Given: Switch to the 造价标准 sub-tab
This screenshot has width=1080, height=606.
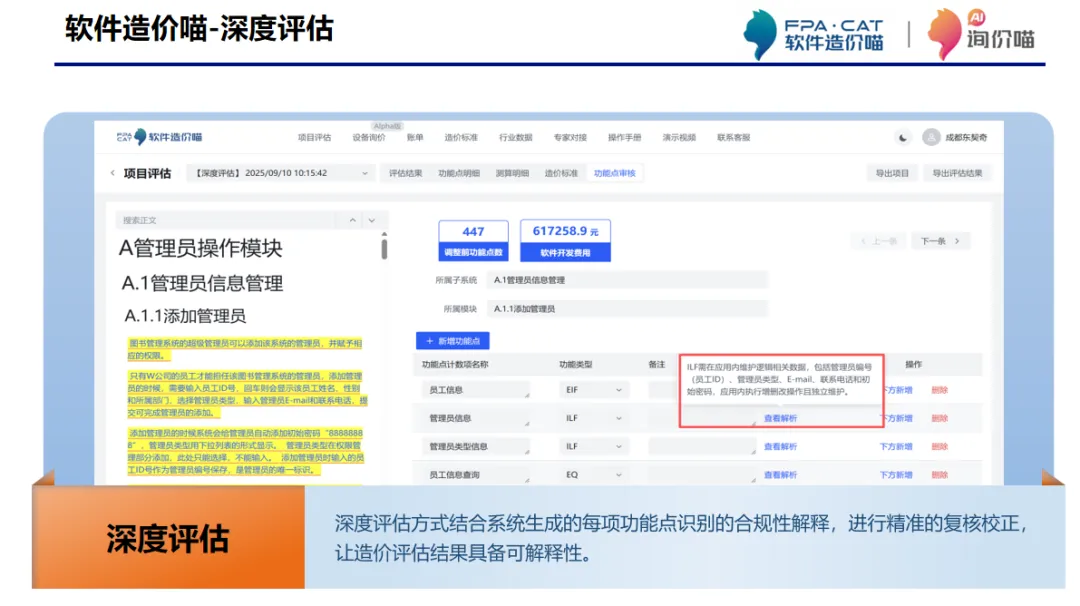Looking at the screenshot, I should click(561, 174).
